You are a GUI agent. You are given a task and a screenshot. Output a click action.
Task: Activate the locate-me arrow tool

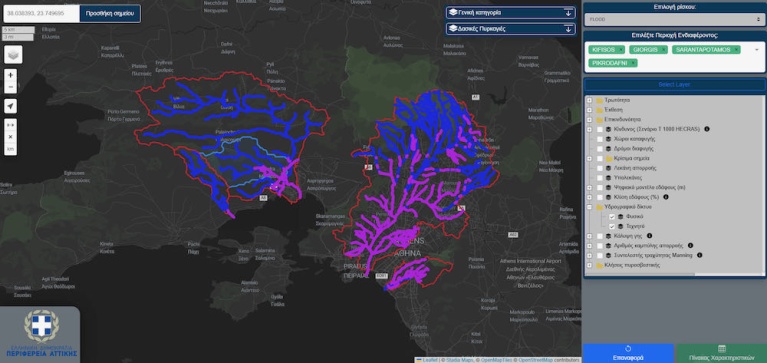click(x=10, y=106)
